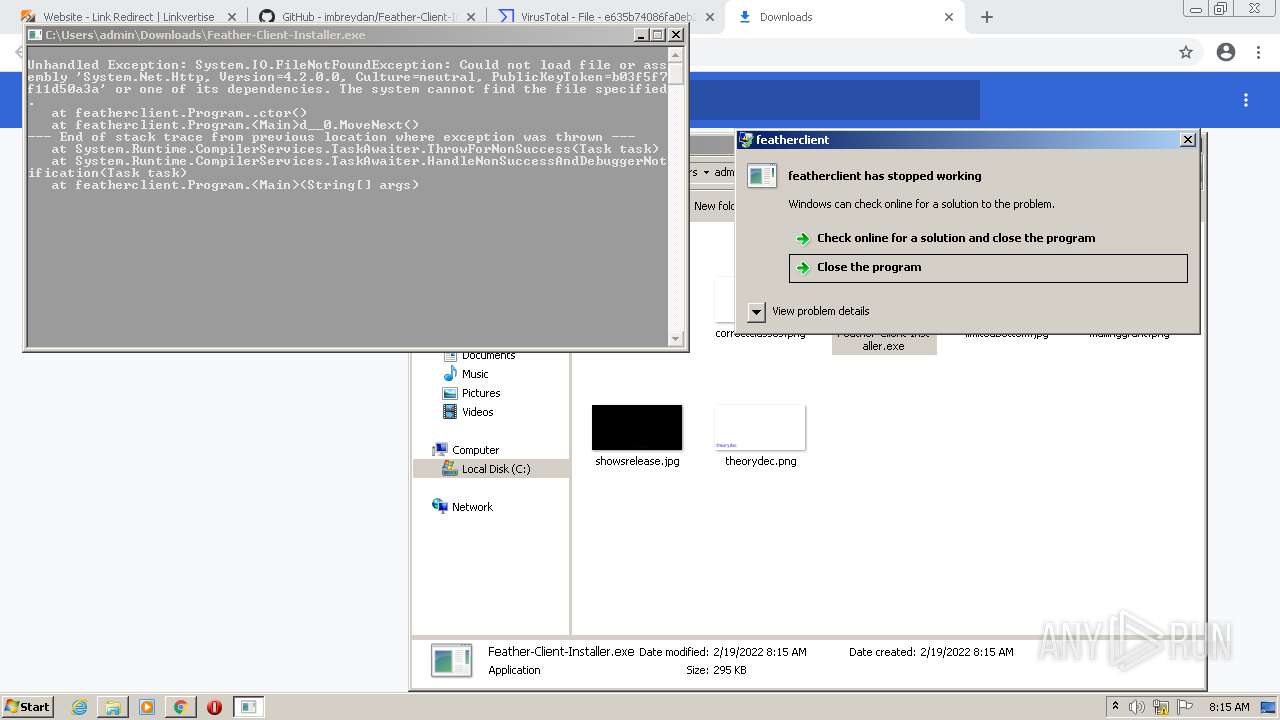Open the volume control in system tray

(1139, 707)
